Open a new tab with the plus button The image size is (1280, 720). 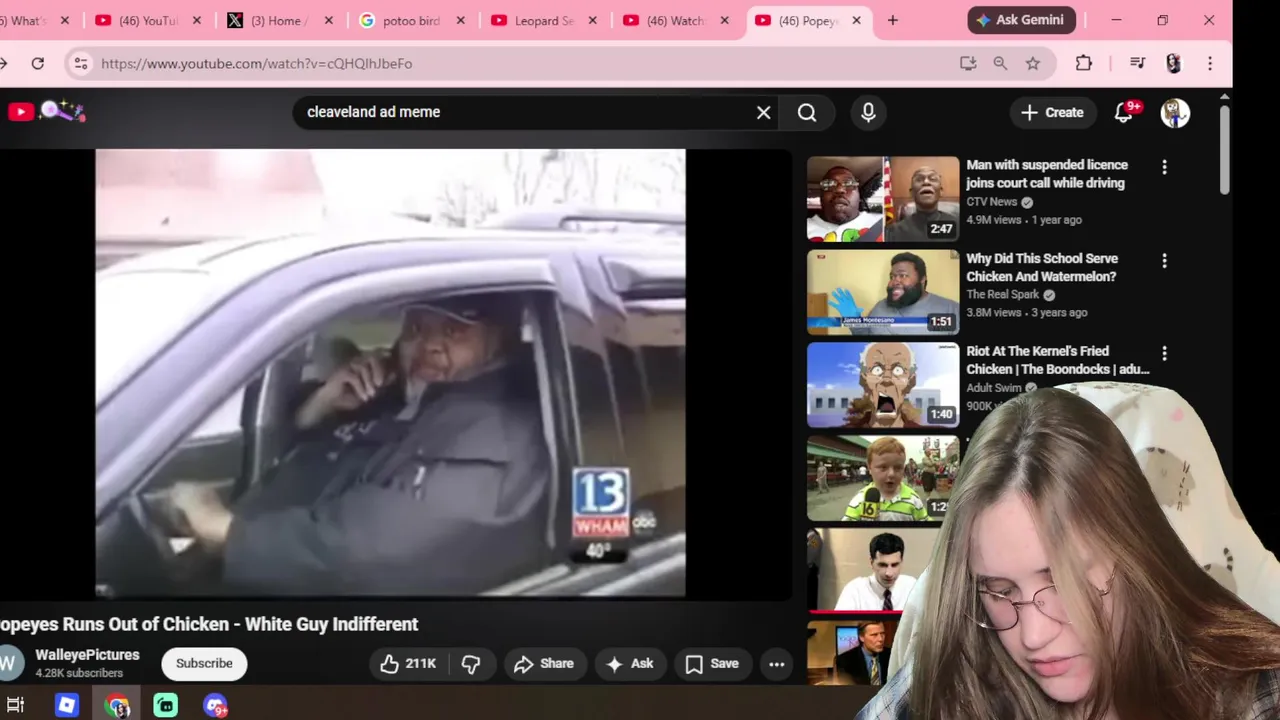tap(893, 20)
